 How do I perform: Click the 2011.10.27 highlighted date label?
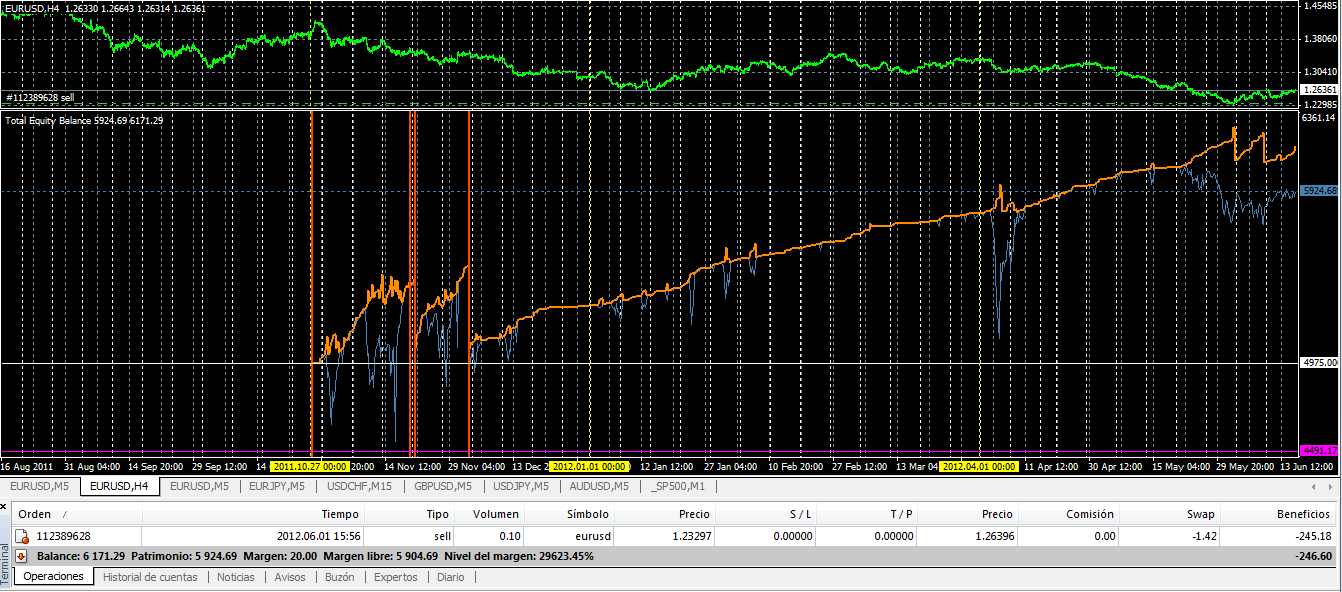click(x=309, y=466)
